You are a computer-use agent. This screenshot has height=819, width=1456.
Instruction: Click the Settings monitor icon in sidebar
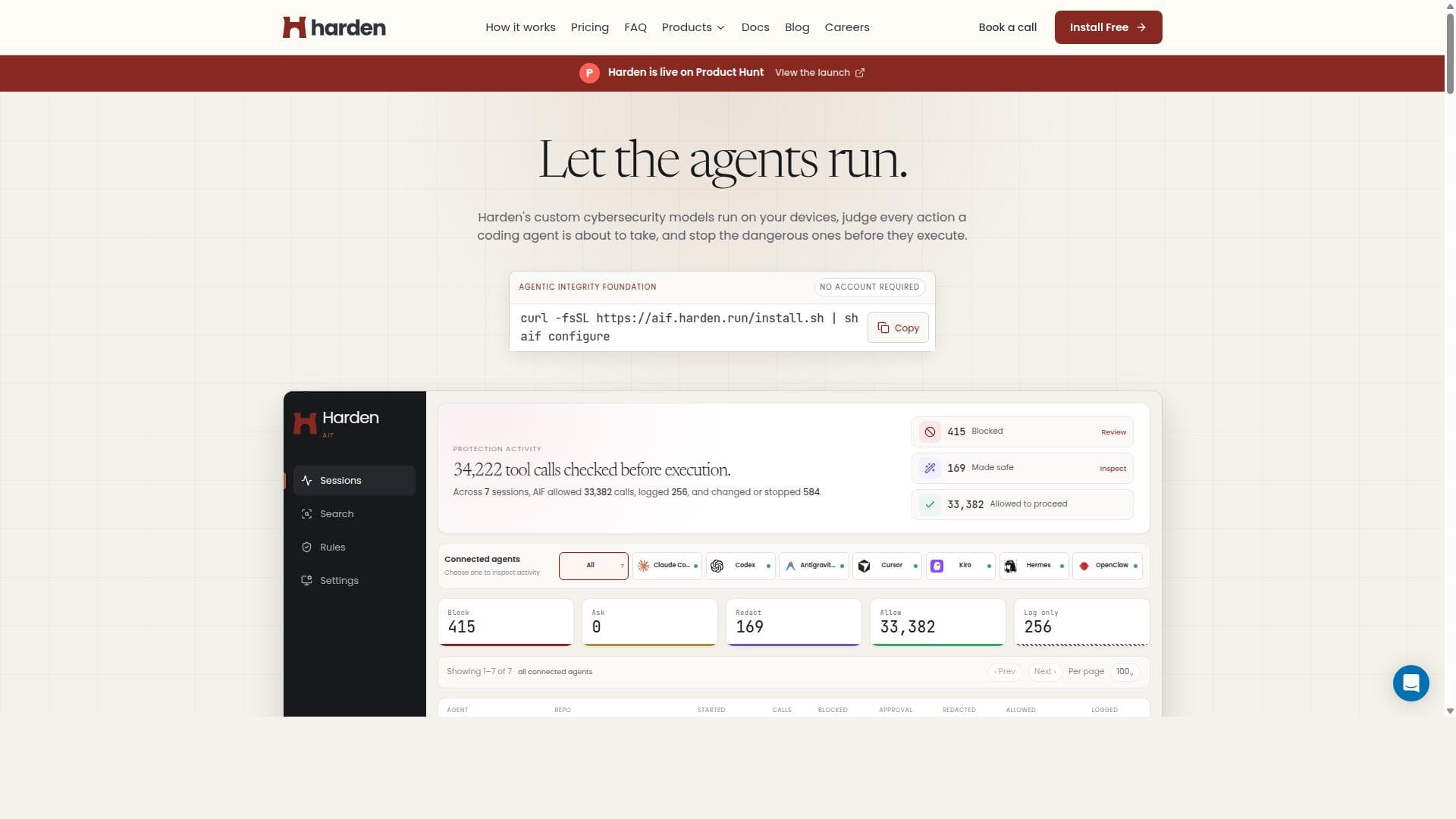coord(306,581)
